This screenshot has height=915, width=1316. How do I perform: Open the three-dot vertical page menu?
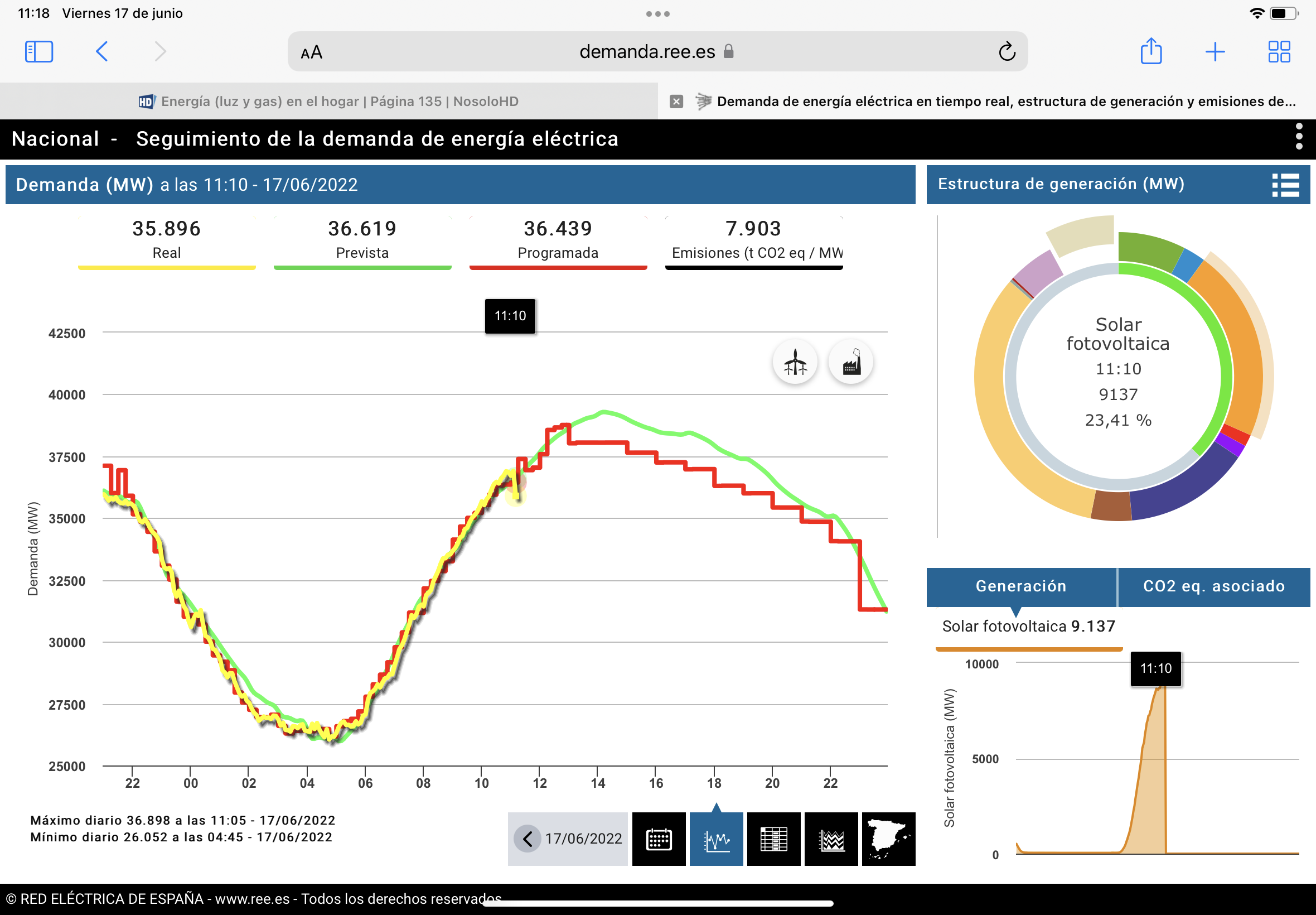(x=1299, y=137)
